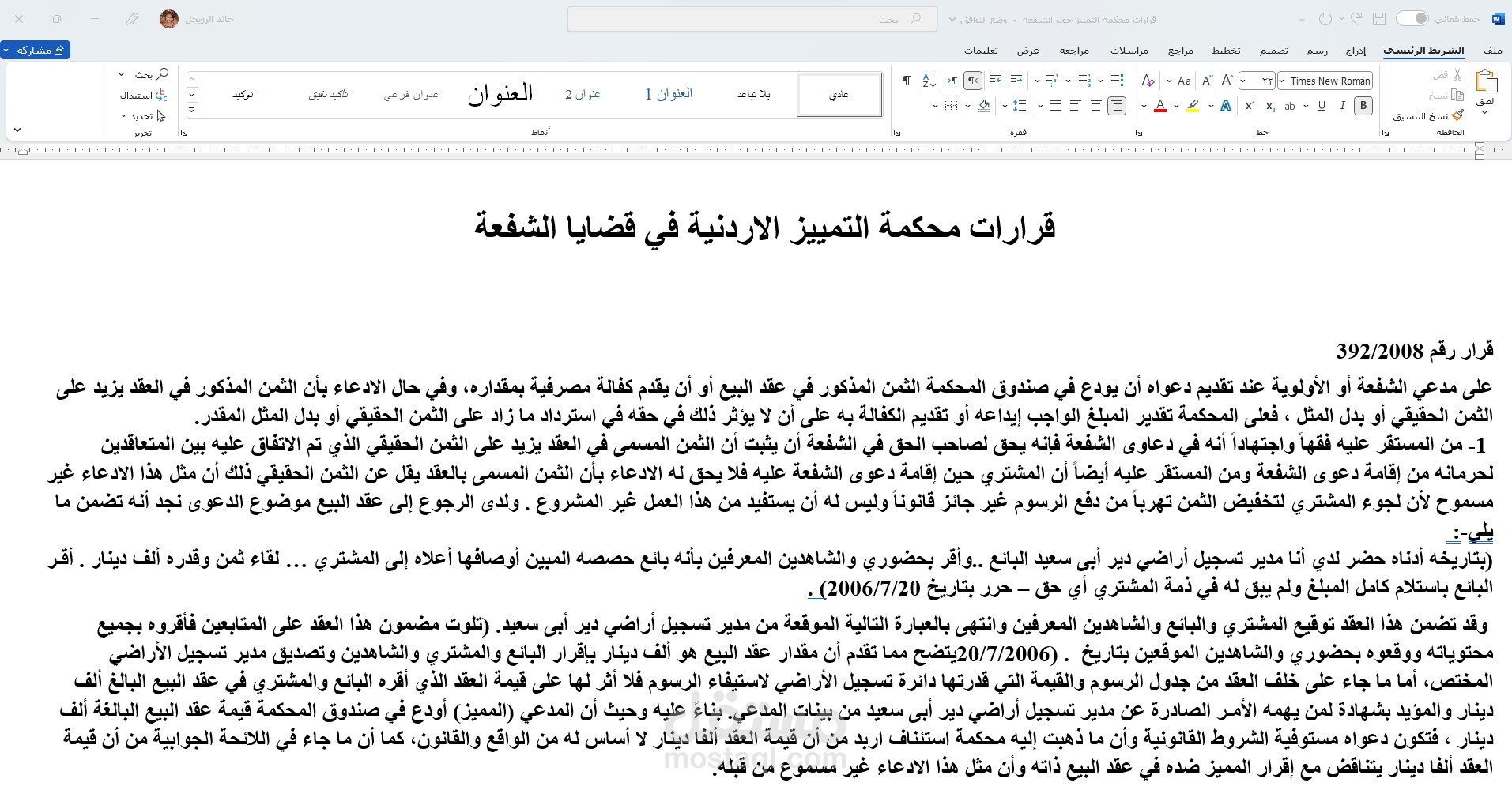Switch to the Insert (إدراج) tab
Image resolution: width=1512 pixels, height=790 pixels.
[1356, 51]
